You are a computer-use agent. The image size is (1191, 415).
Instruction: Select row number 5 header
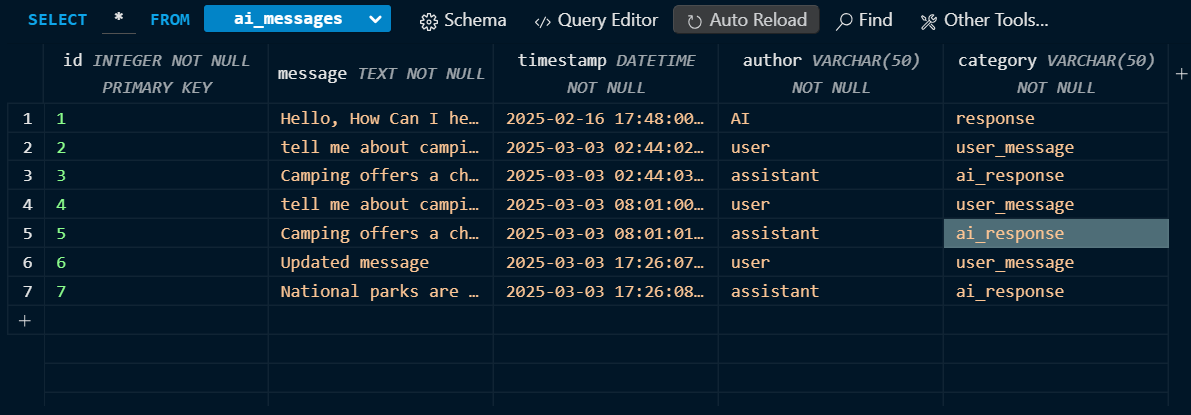pos(27,234)
